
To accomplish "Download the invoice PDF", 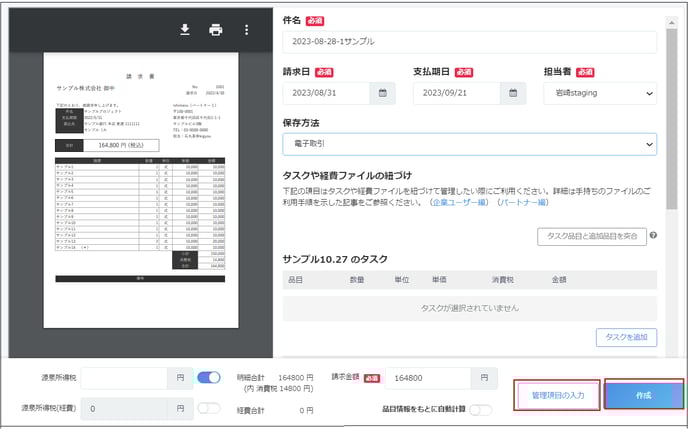I will [185, 30].
